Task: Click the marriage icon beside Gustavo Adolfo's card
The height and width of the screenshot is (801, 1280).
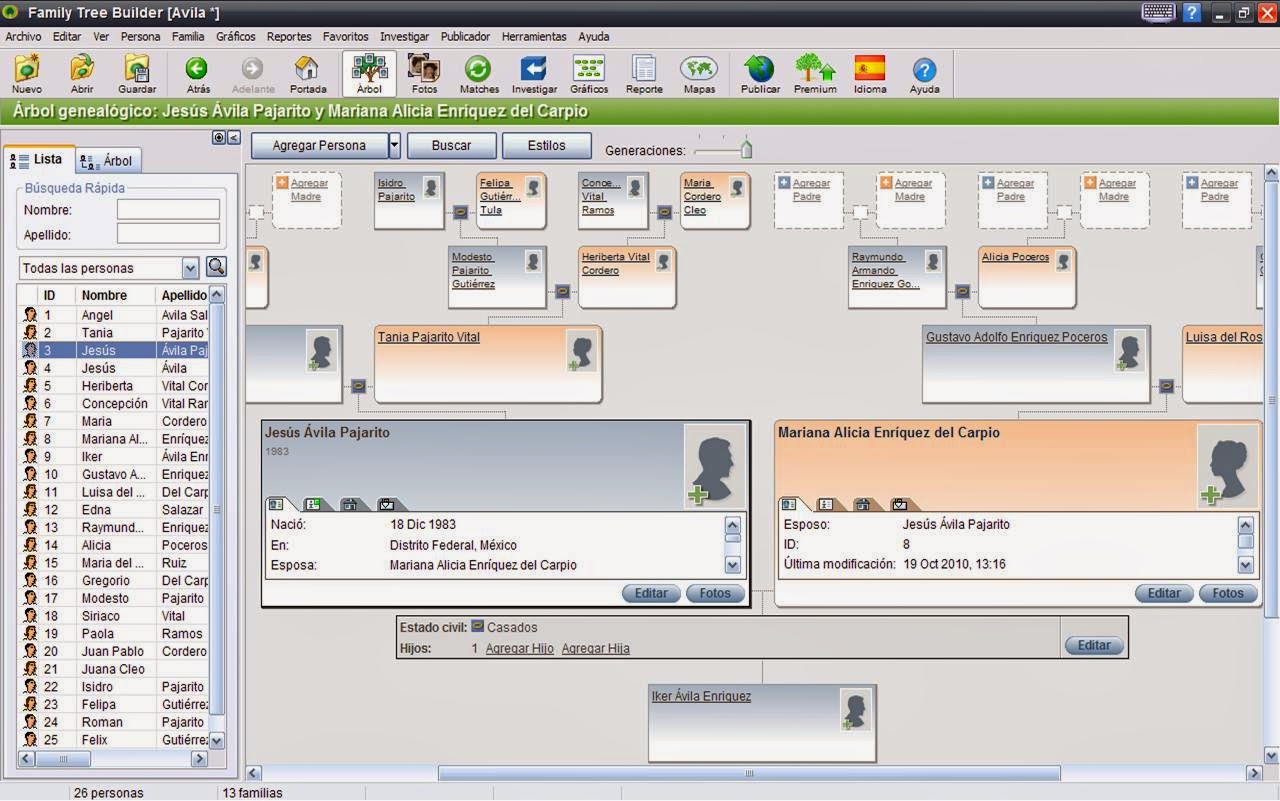Action: pos(1166,385)
